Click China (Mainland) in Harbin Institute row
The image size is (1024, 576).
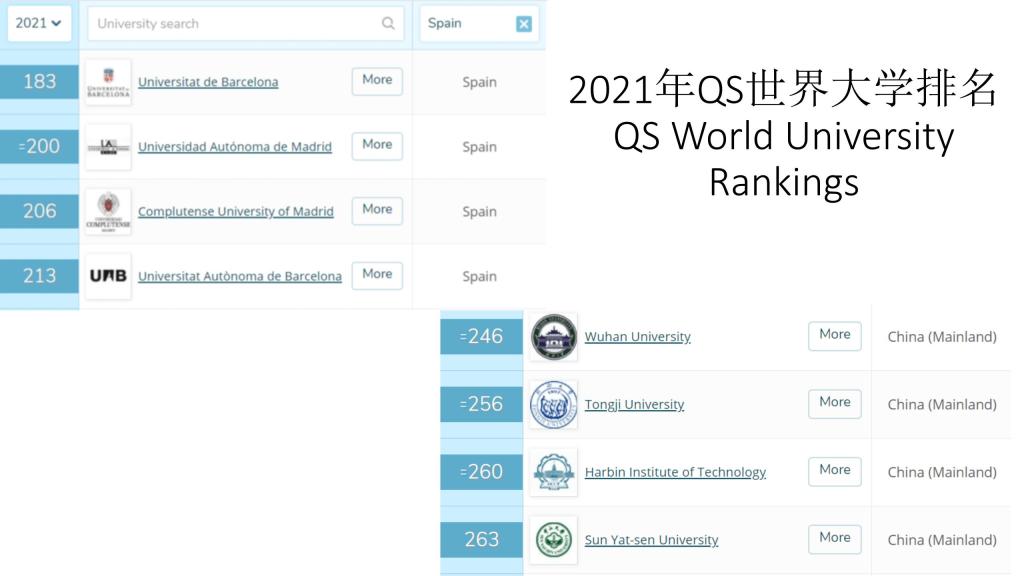pos(942,472)
